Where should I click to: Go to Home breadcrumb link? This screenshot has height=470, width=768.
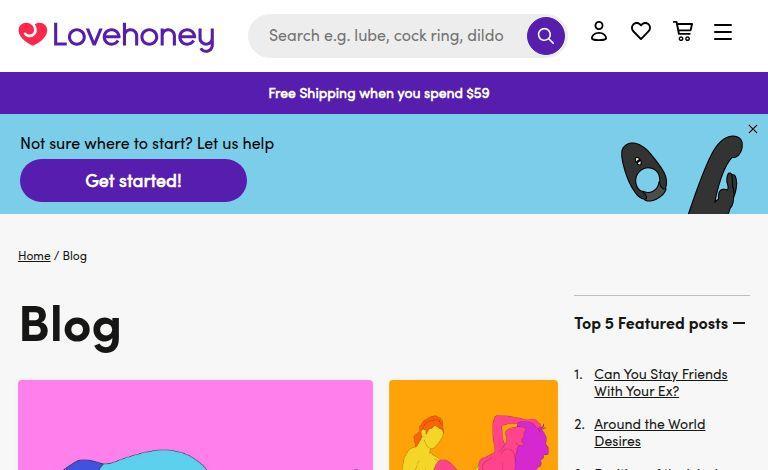pos(34,256)
